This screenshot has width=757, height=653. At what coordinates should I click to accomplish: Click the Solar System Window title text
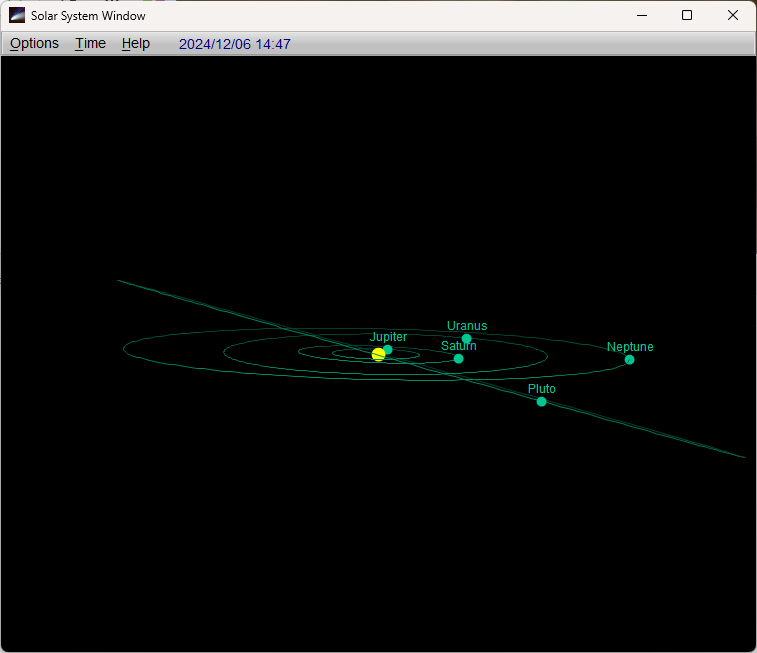click(x=88, y=16)
